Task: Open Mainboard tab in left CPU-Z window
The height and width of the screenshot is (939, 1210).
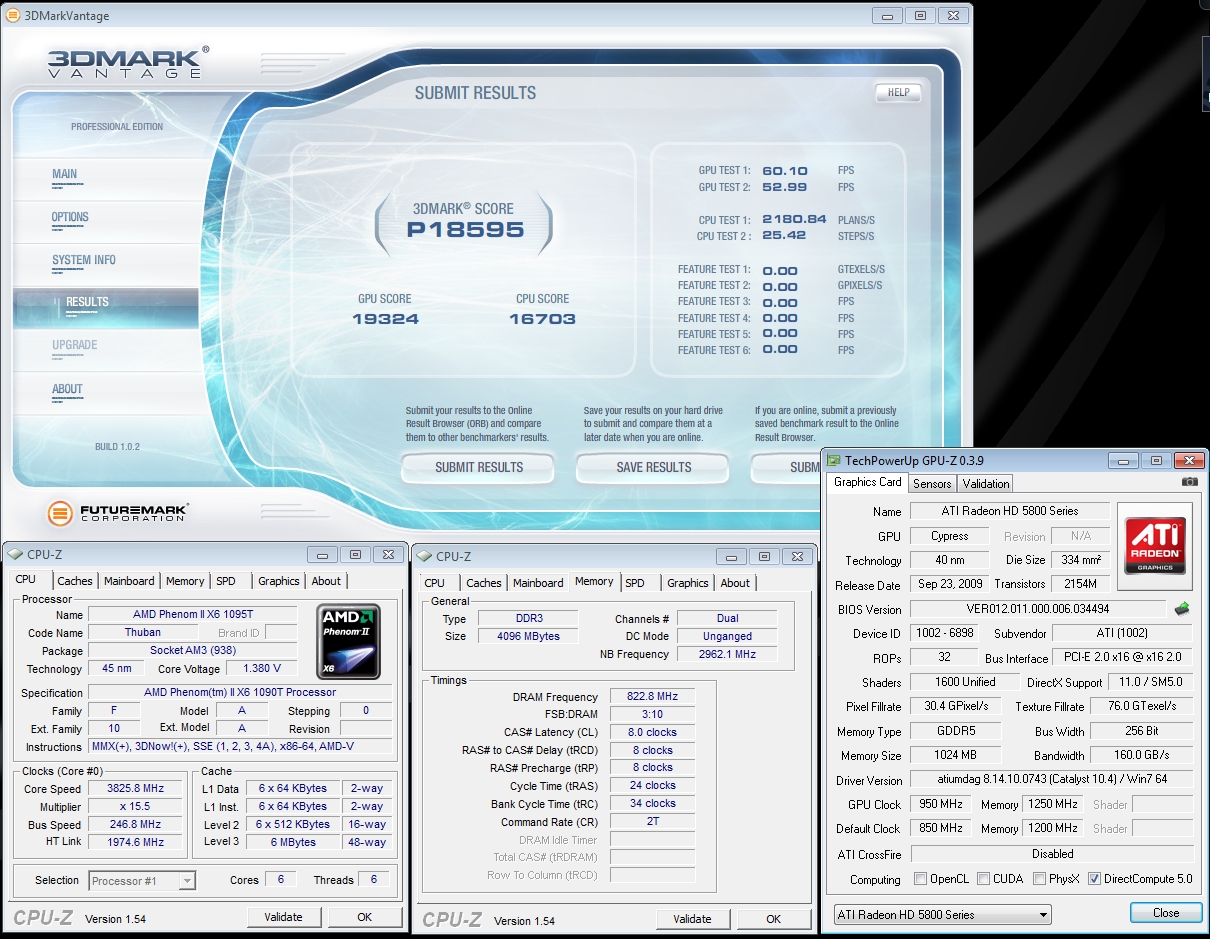Action: (x=130, y=581)
